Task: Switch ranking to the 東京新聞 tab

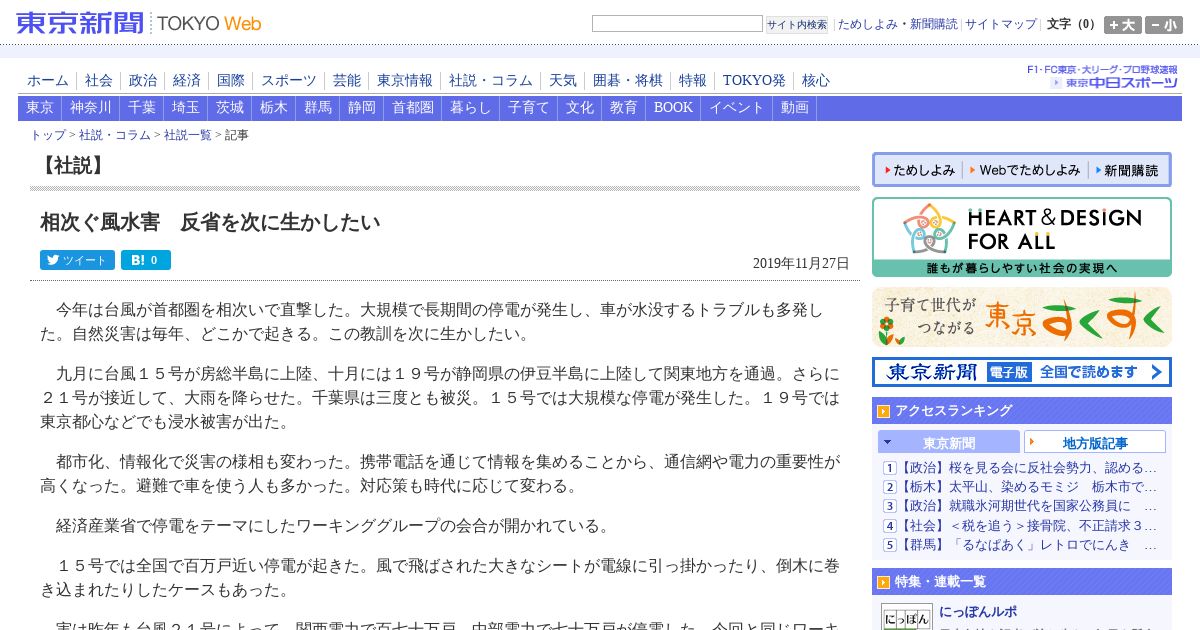Action: click(949, 442)
